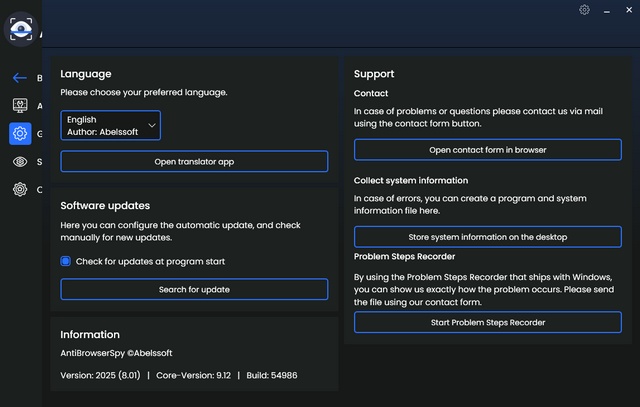Click the Check for updates label text
Viewport: 640px width, 407px height.
(x=150, y=261)
